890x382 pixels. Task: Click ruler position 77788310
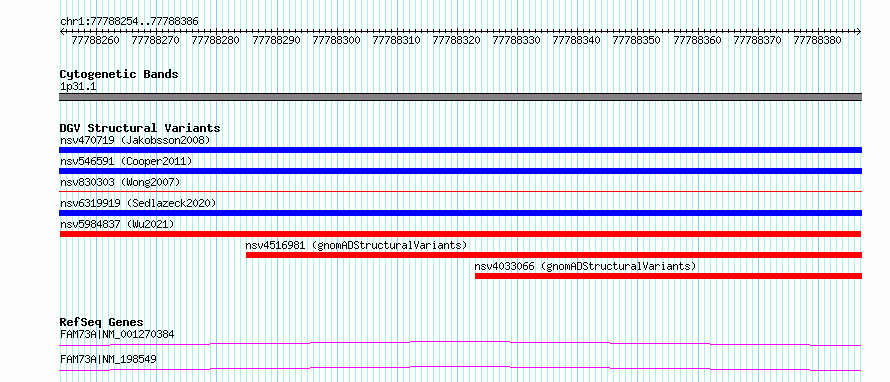(x=397, y=41)
